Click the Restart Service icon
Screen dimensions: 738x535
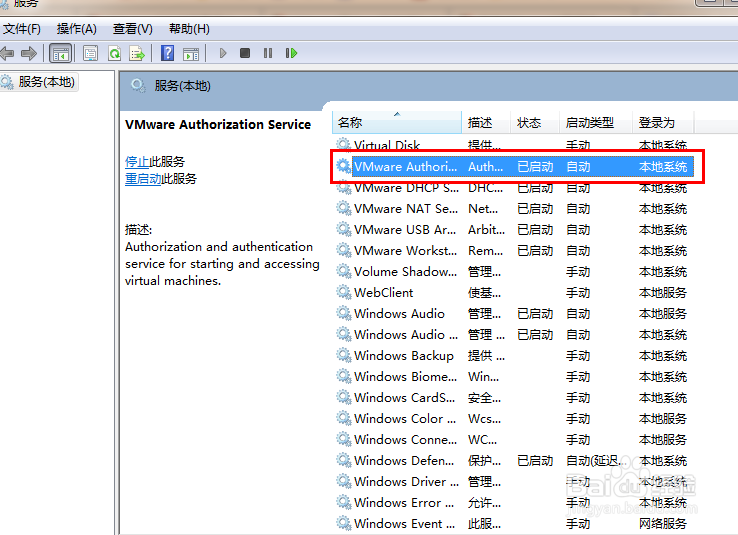pos(291,53)
